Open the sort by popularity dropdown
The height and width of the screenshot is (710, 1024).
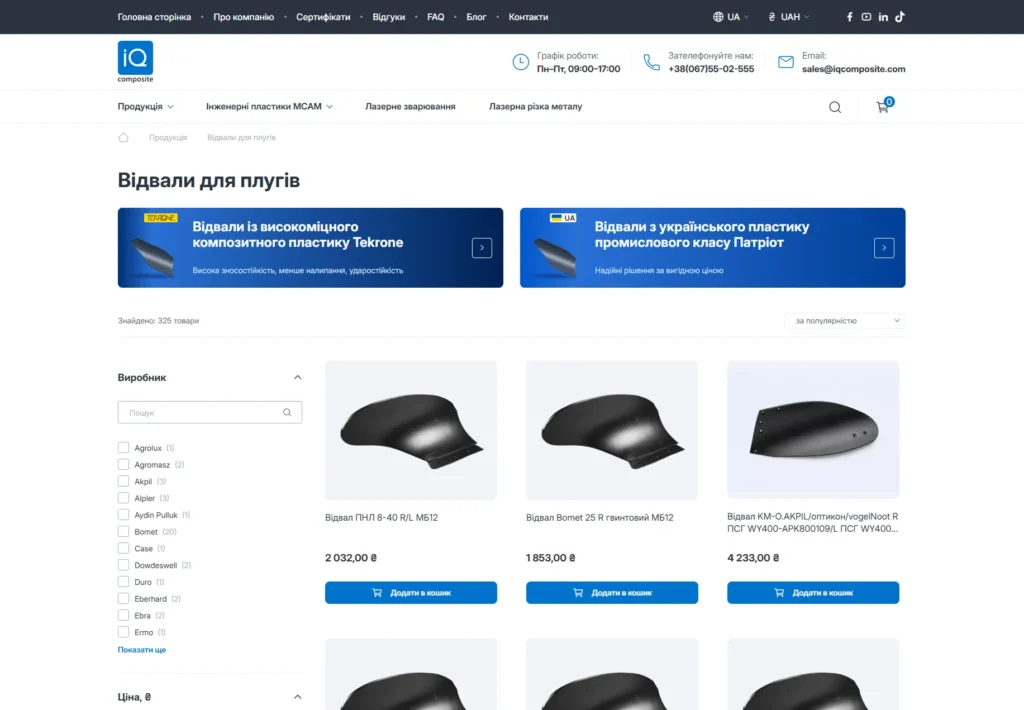845,321
